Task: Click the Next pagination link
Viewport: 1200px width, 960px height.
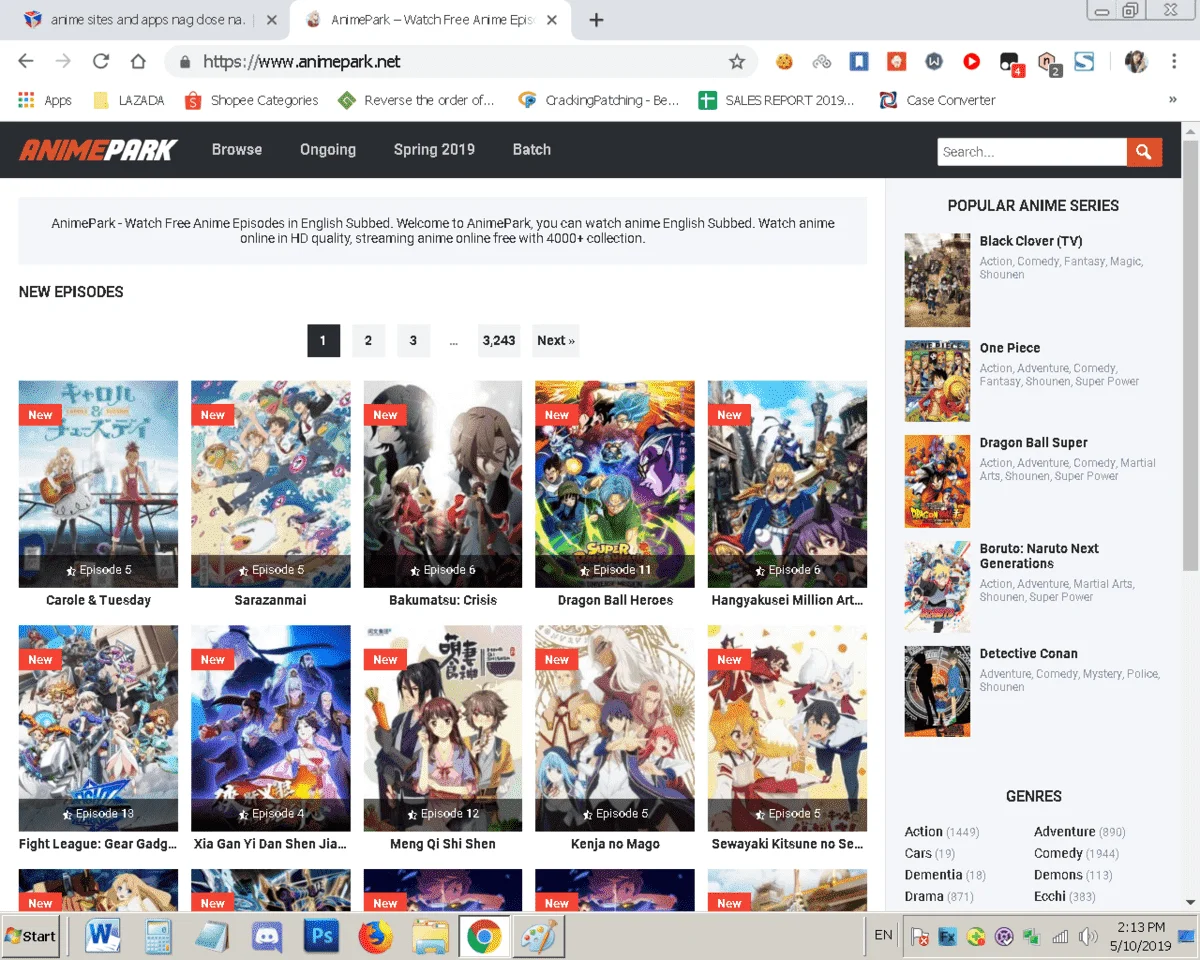Action: click(556, 340)
